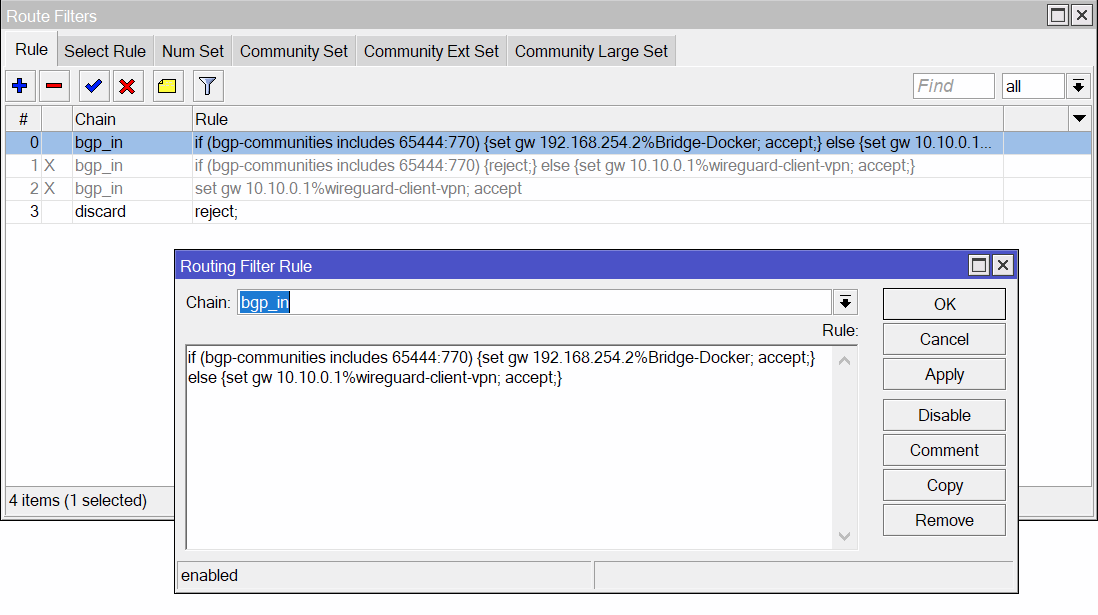
Task: Click the Copy button
Action: click(944, 485)
